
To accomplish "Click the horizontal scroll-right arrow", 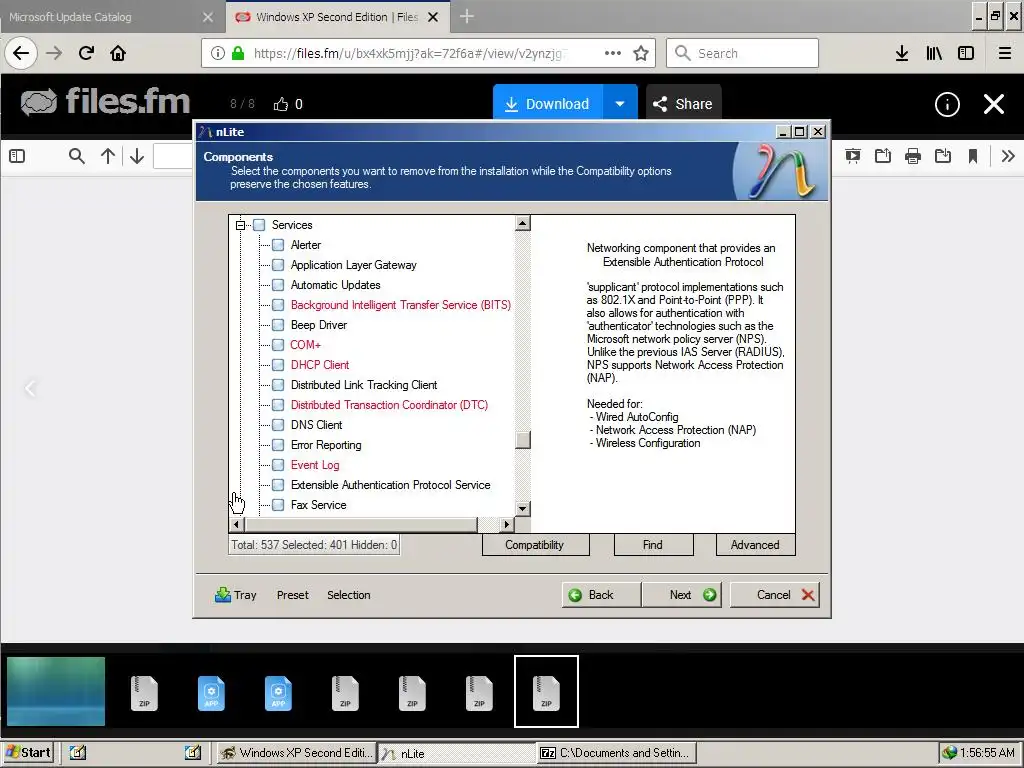I will [x=507, y=524].
